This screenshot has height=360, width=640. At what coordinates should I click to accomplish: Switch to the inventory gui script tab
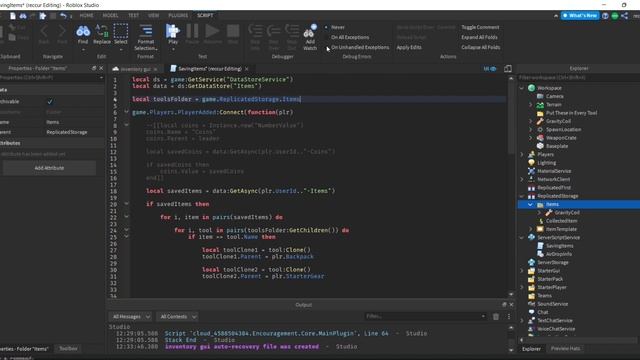click(135, 69)
